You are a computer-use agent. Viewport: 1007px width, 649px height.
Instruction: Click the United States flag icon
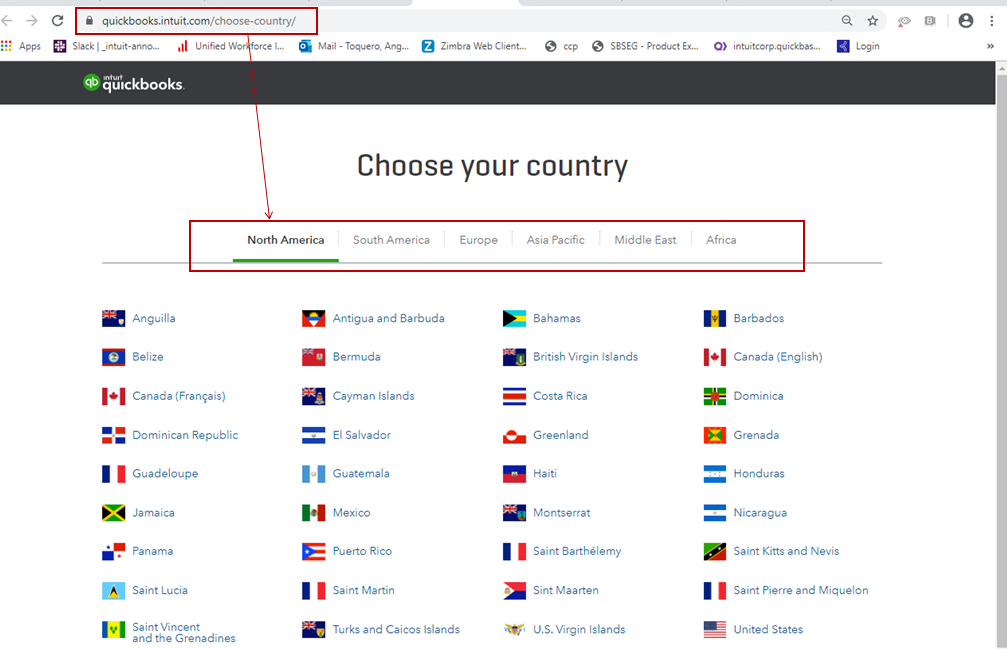click(714, 630)
